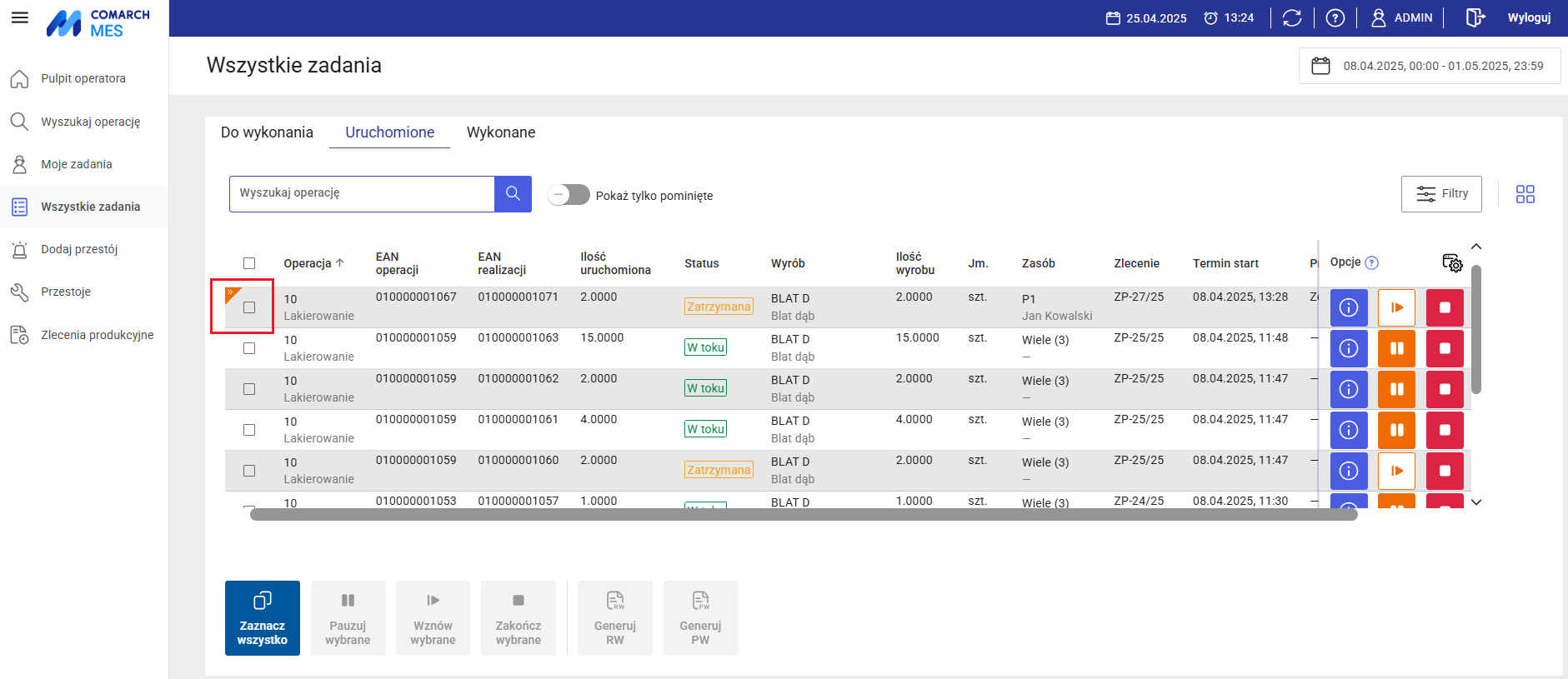
Task: Click the horizontal table scrollbar
Action: (803, 515)
